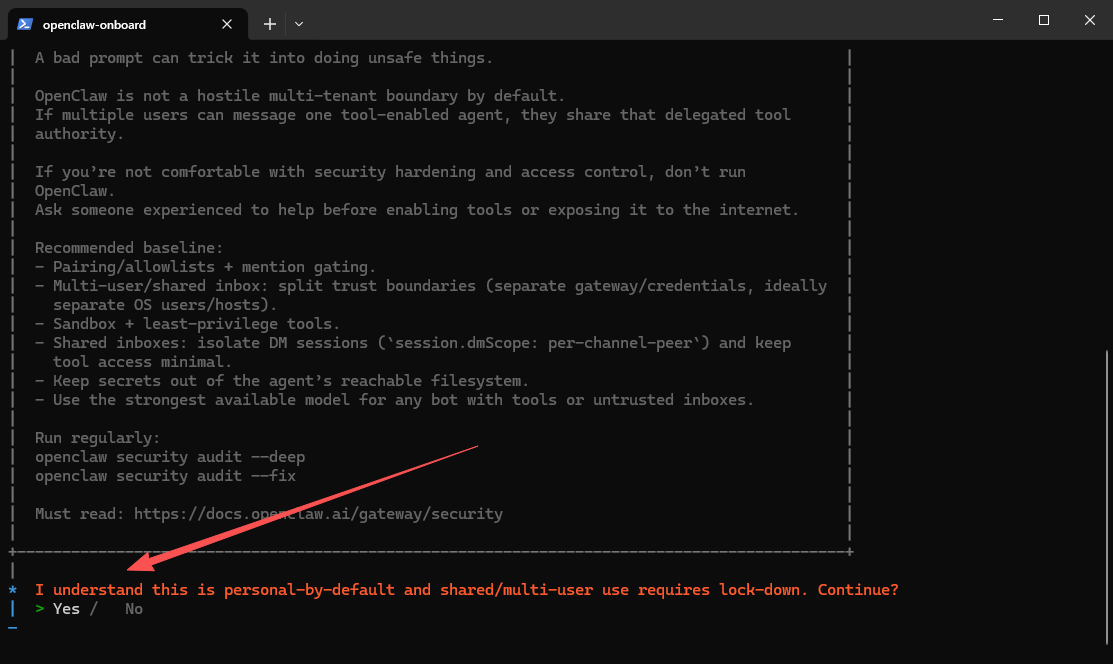Click the vertical scrollbar thumb
Image resolution: width=1113 pixels, height=664 pixels.
tap(1106, 490)
